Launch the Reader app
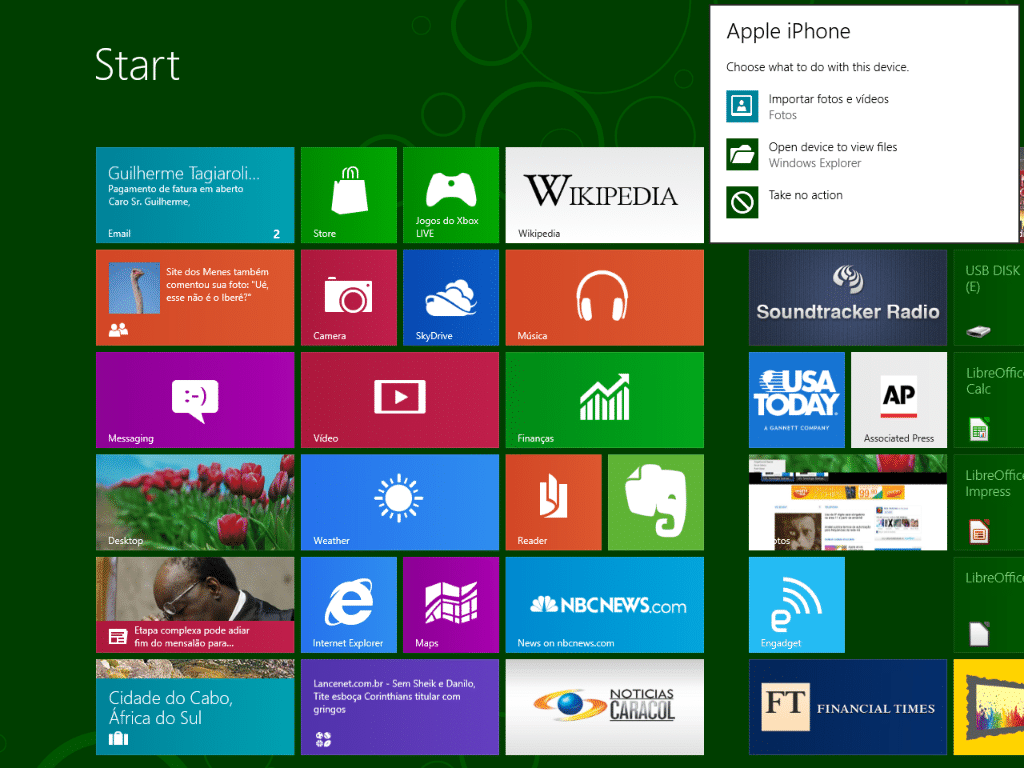Screen dimensions: 1024x768 pyautogui.click(x=553, y=502)
